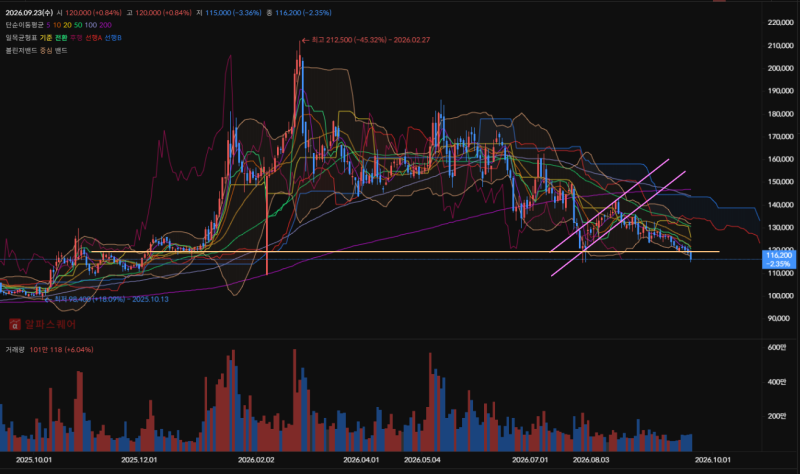Click the 2026.07.01 date axis label
Viewport: 800px width, 474px height.
[x=530, y=460]
